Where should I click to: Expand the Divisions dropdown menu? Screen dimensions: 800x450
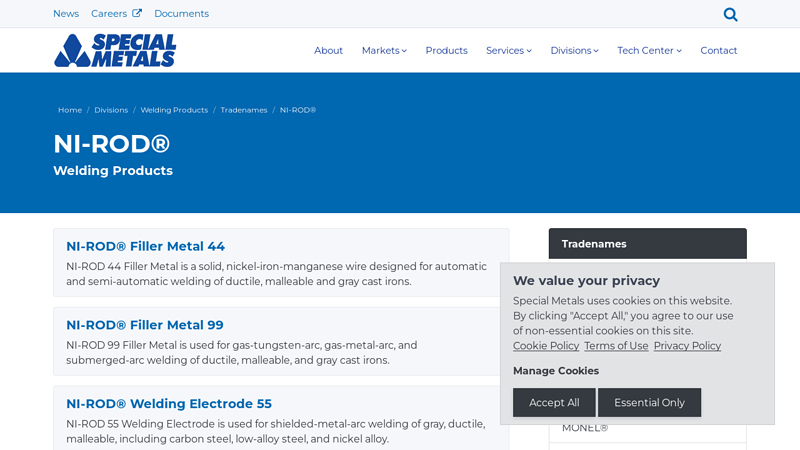(574, 51)
